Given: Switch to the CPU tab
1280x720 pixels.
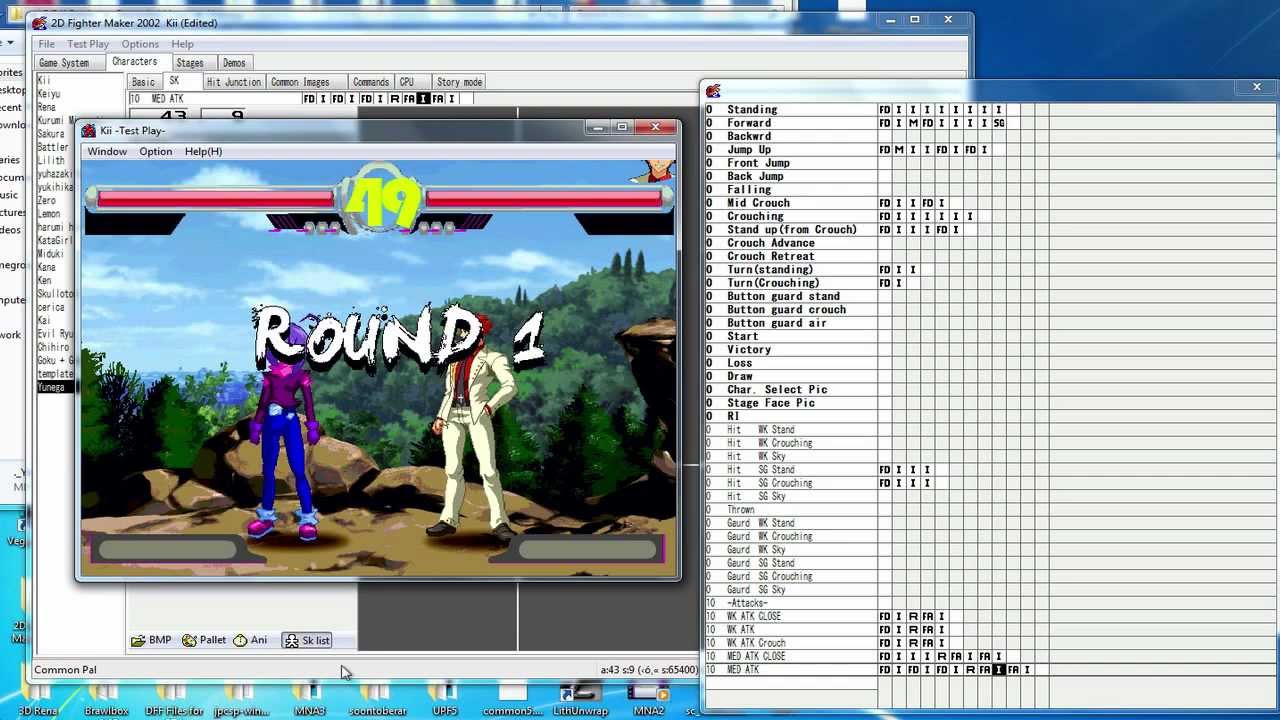Looking at the screenshot, I should [407, 82].
